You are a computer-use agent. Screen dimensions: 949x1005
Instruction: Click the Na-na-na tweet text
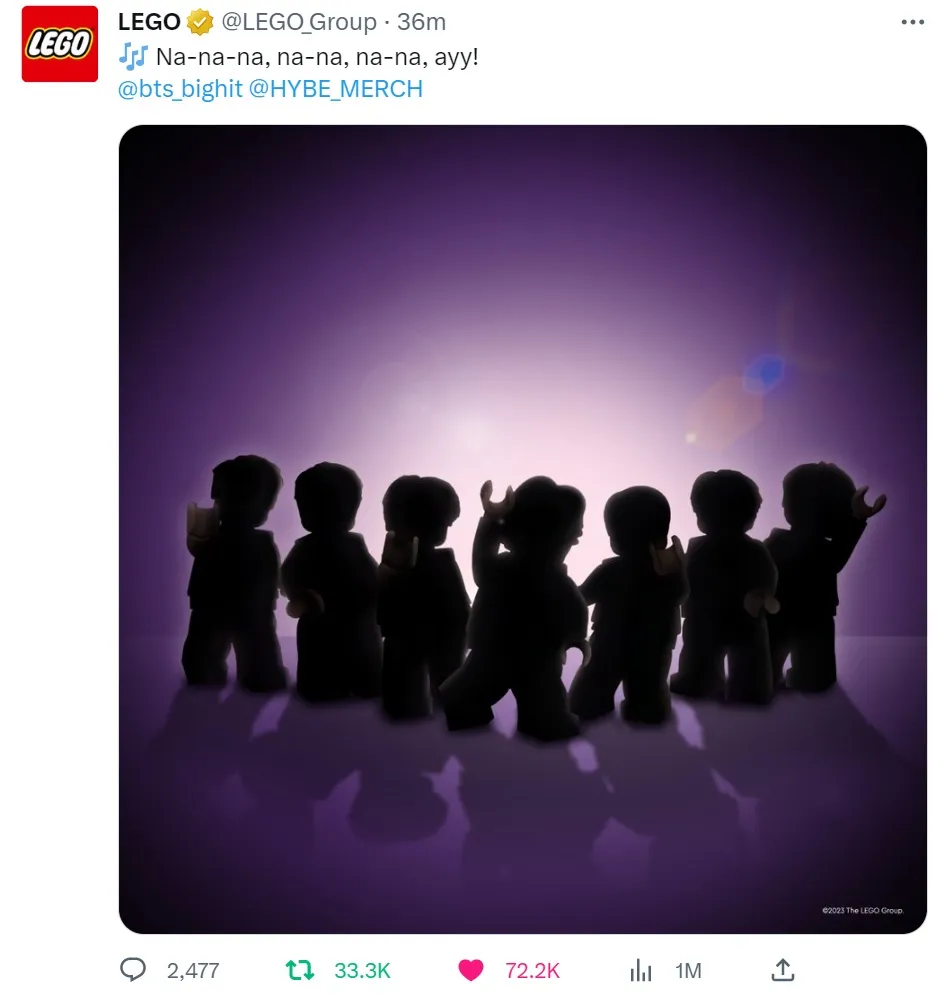point(317,57)
